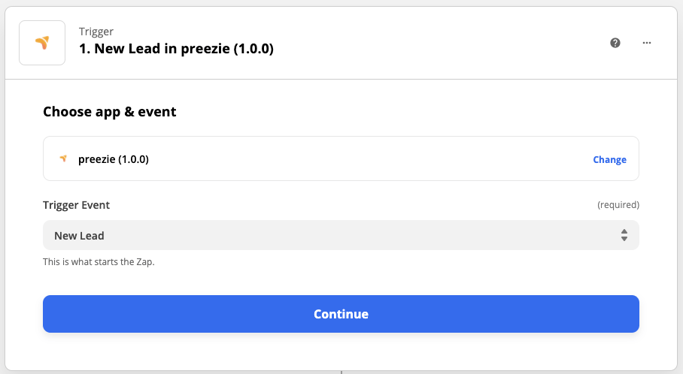This screenshot has width=683, height=374.
Task: Click the up-down arrows on Trigger Event select
Action: [x=624, y=236]
